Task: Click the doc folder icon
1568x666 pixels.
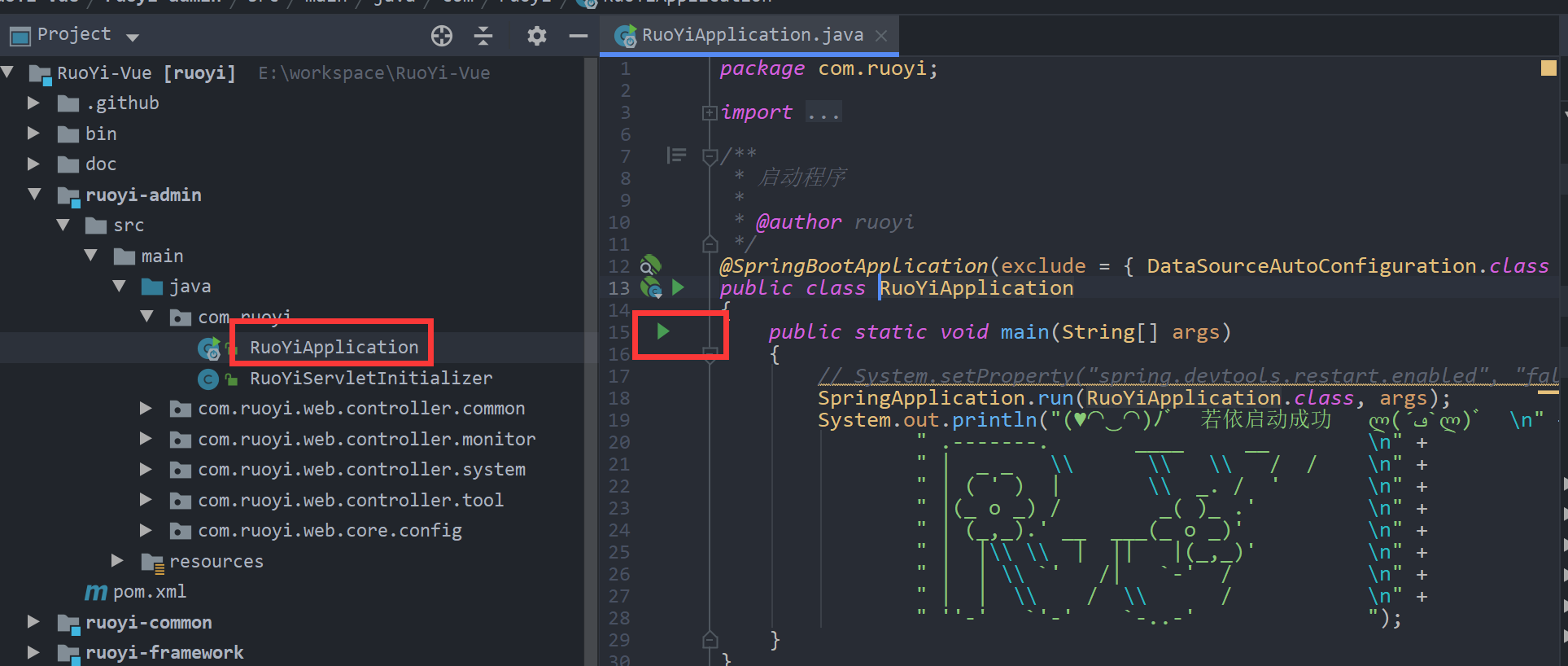Action: coord(68,164)
